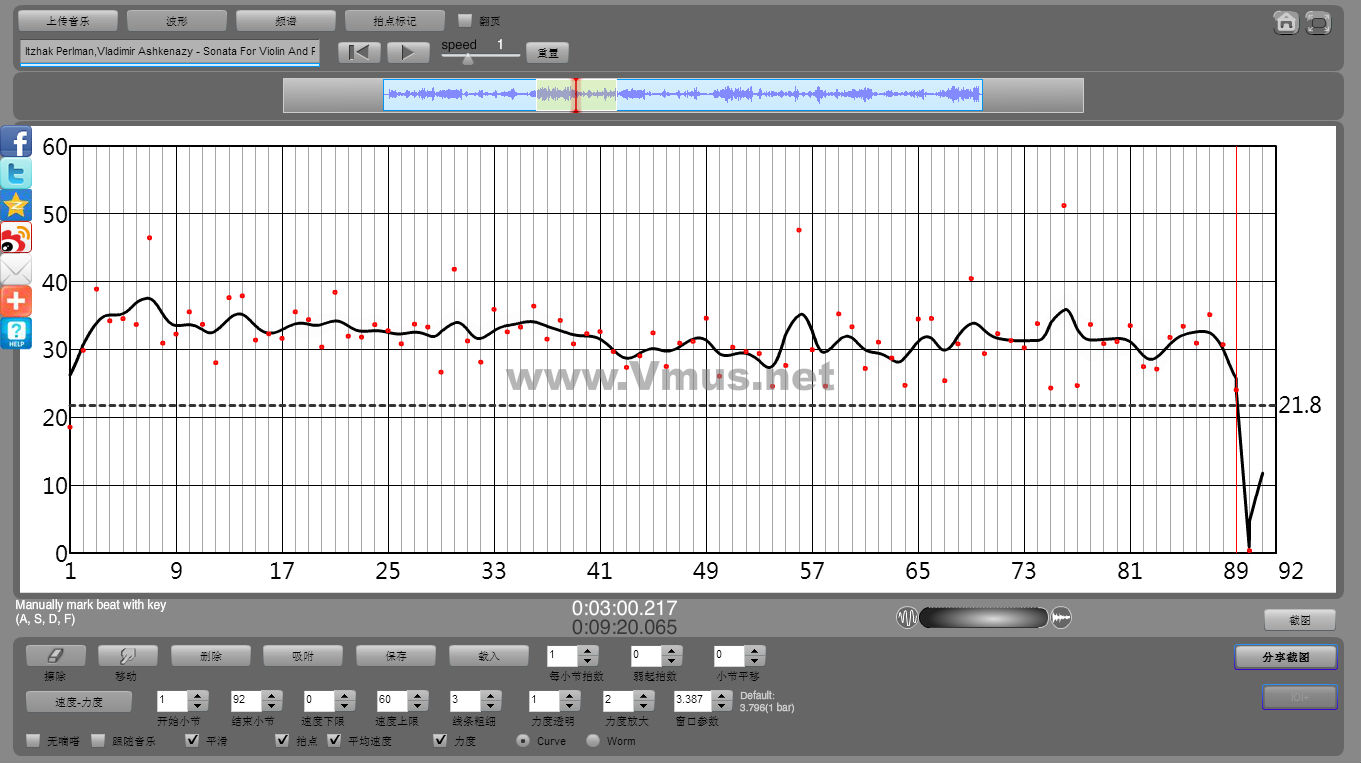The height and width of the screenshot is (763, 1361).
Task: Select the move (移动) tool
Action: (127, 656)
